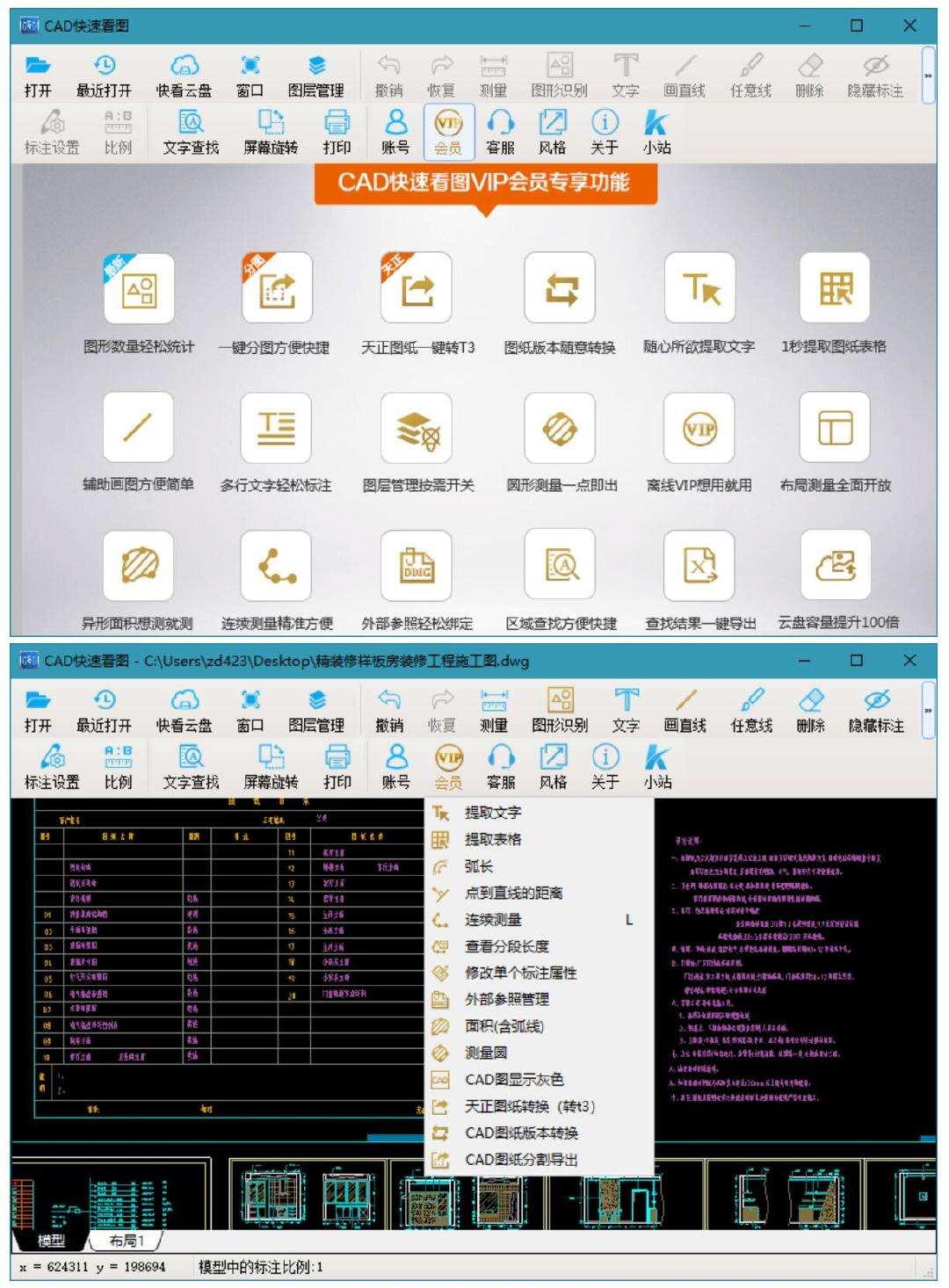The height and width of the screenshot is (1288, 949).
Task: Click 屏幕旋转 in the top window
Action: pyautogui.click(x=271, y=133)
